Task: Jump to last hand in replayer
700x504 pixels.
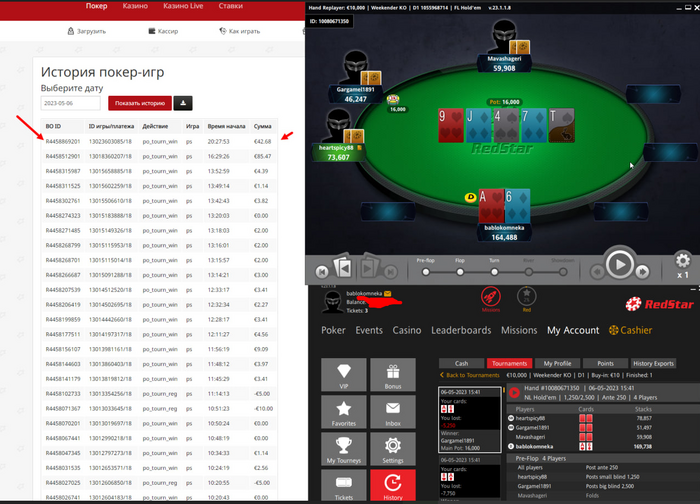Action: point(390,271)
